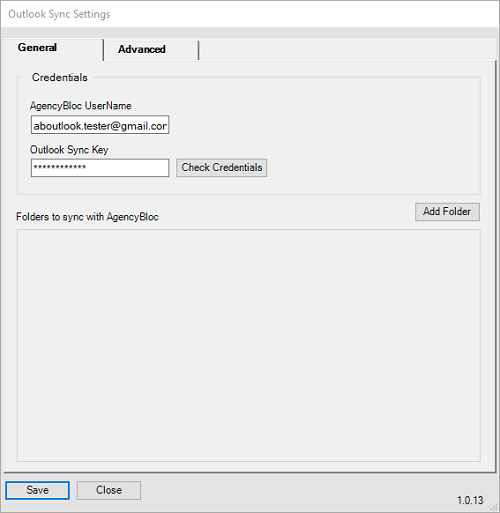This screenshot has width=500, height=513.
Task: Grab the window resize grip corner
Action: point(494,507)
